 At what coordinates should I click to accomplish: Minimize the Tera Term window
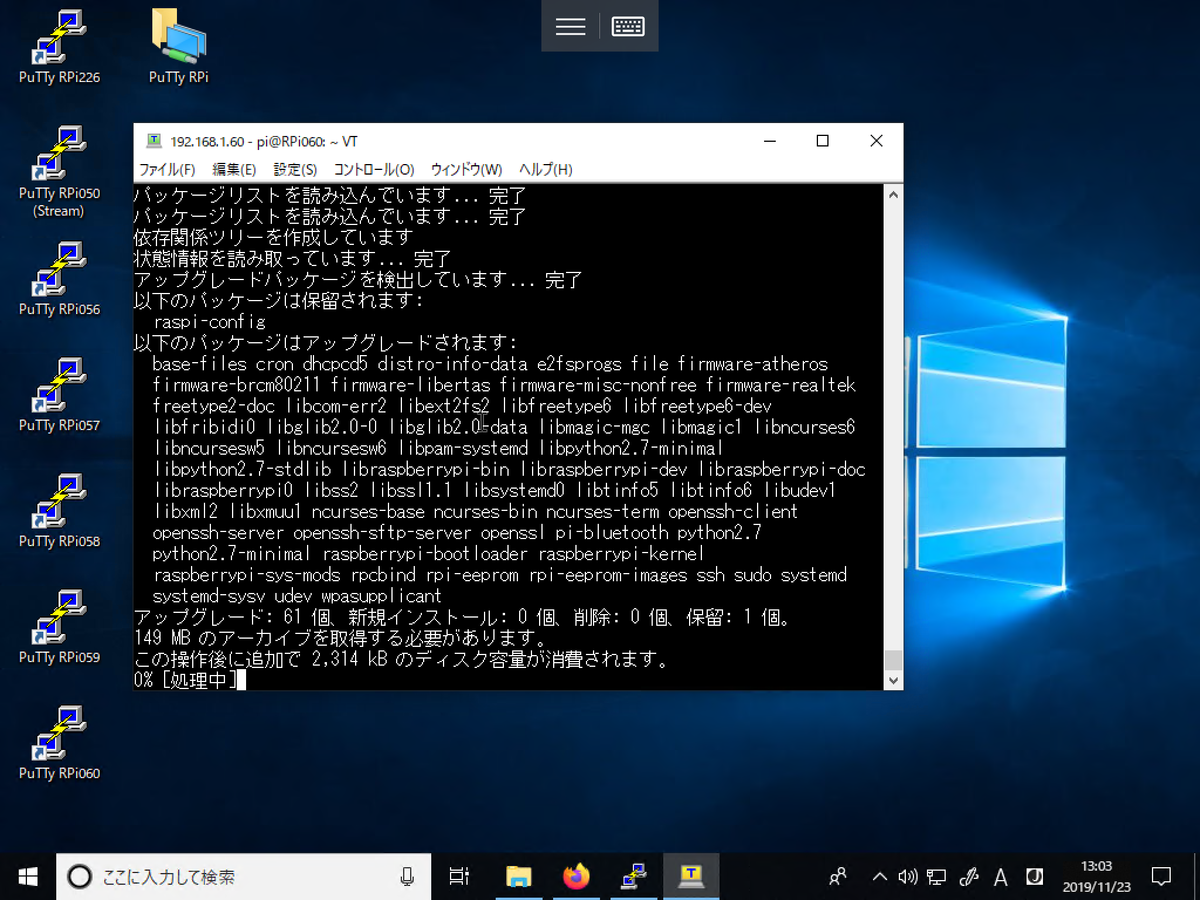coord(768,141)
